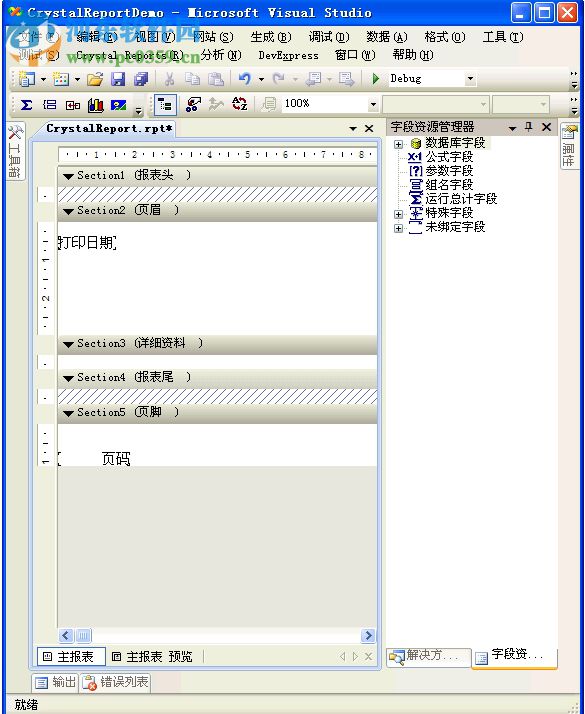Collapse Section4 (报表尾) with its triangle

68,378
